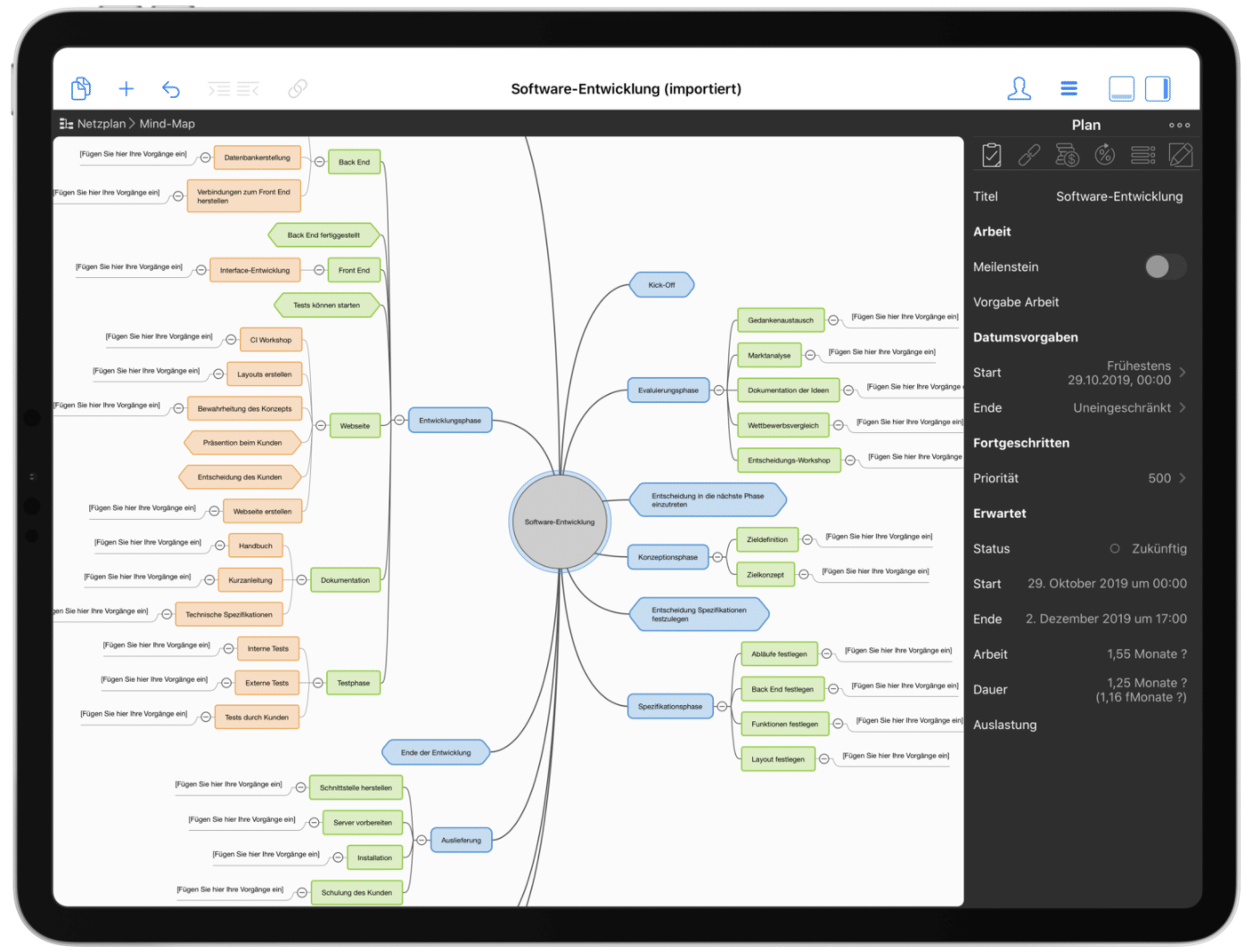Screen dimensions: 1253x952
Task: Click Netzplan in the breadcrumb
Action: (102, 124)
